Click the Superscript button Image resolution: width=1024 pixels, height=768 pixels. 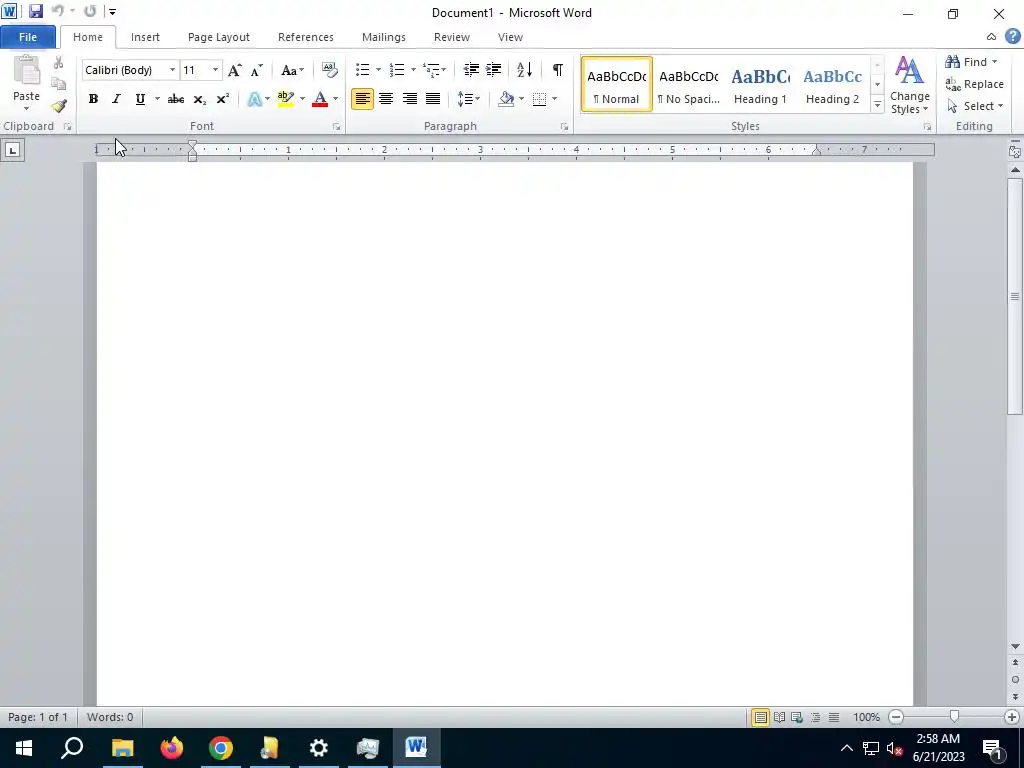click(223, 99)
